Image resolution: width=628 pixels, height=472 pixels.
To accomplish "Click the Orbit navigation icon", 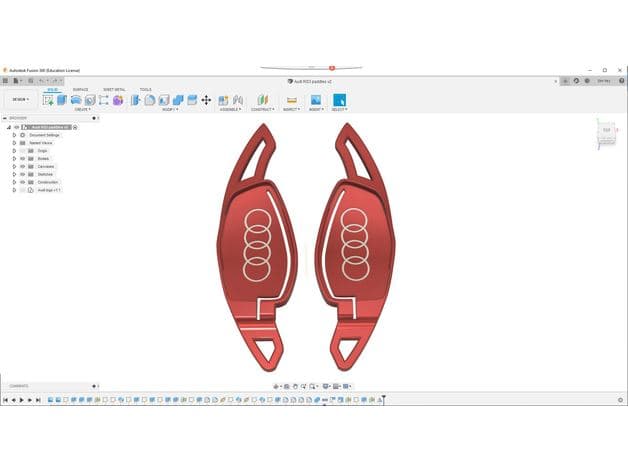I will [276, 387].
